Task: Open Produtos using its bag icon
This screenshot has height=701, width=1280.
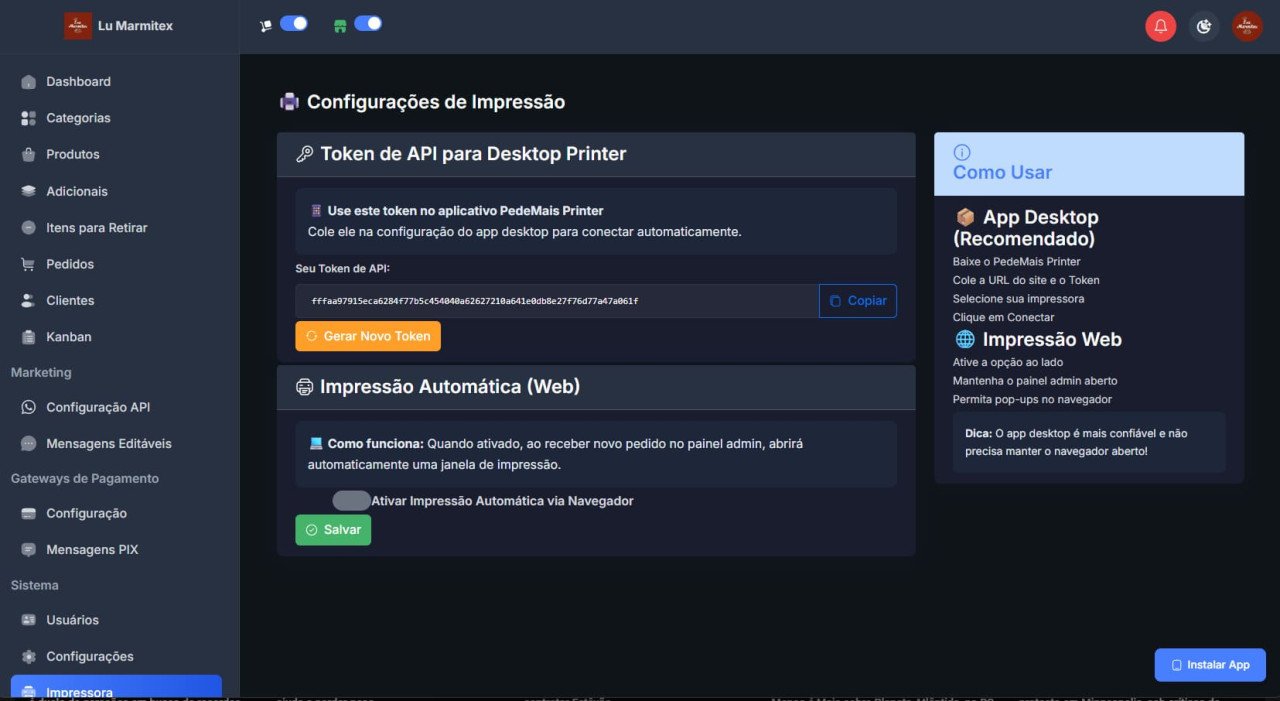Action: pos(30,154)
